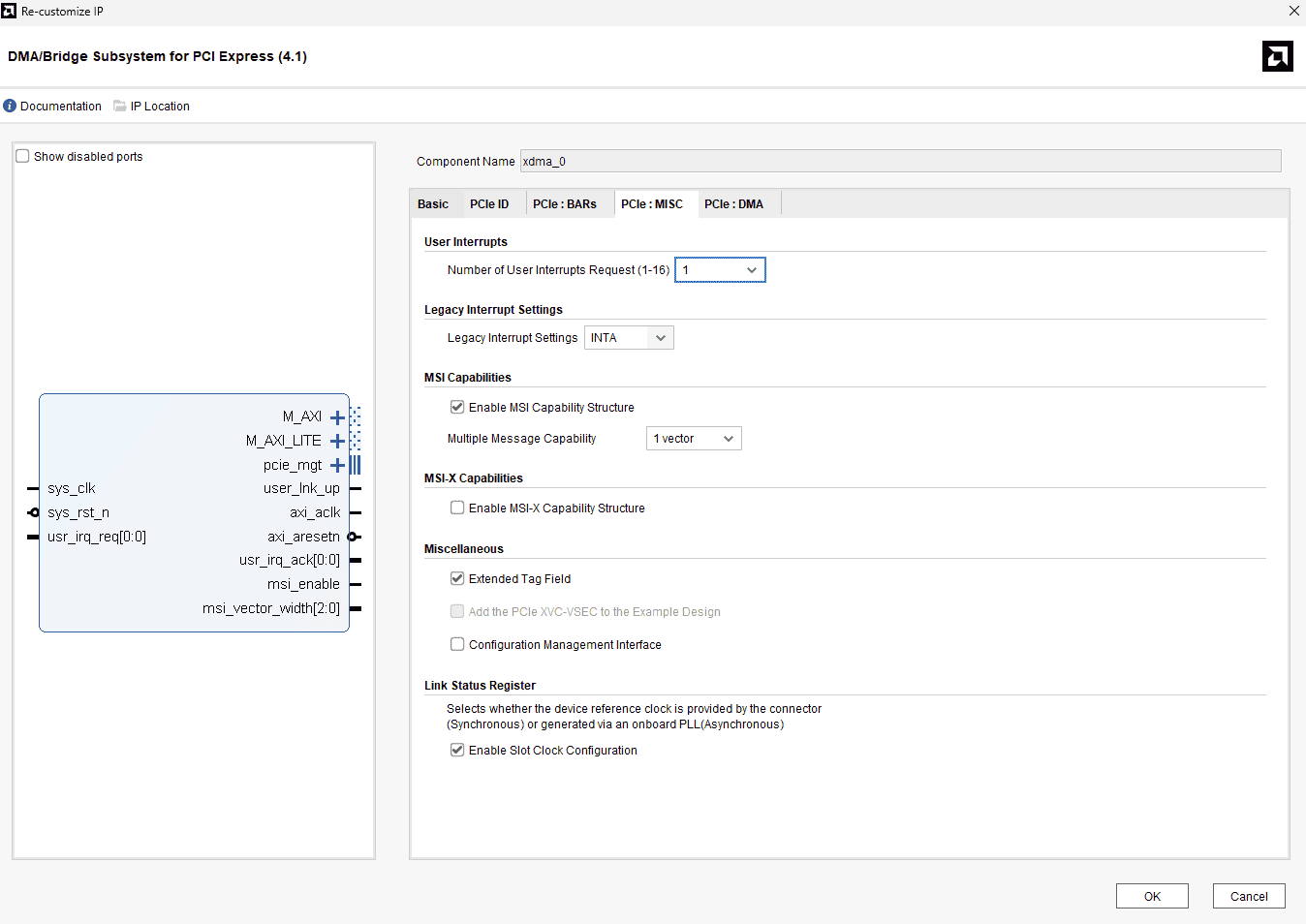Expand the M_AXI interface plus icon

click(337, 417)
